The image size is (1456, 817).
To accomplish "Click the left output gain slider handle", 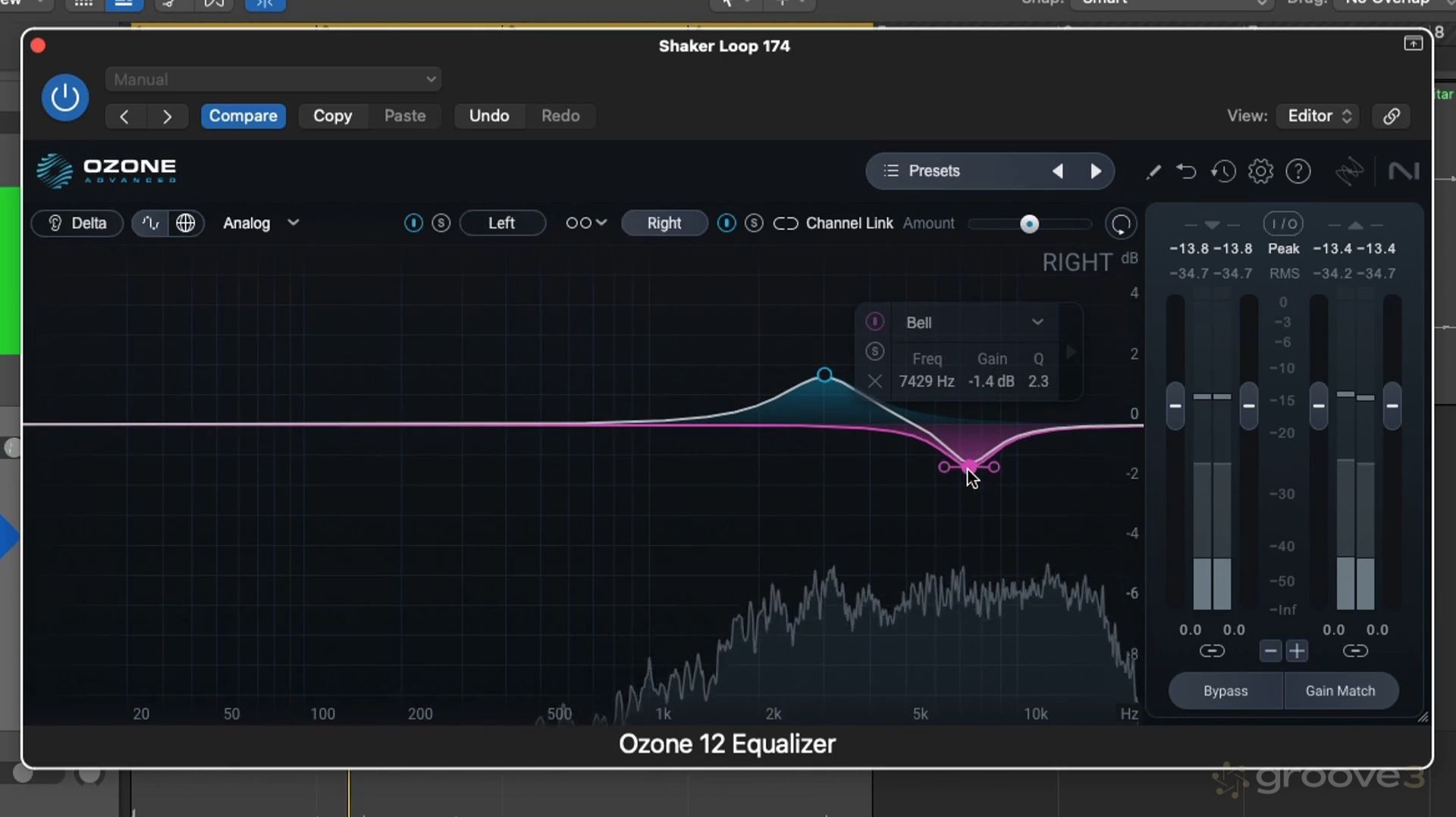I will pos(1319,406).
